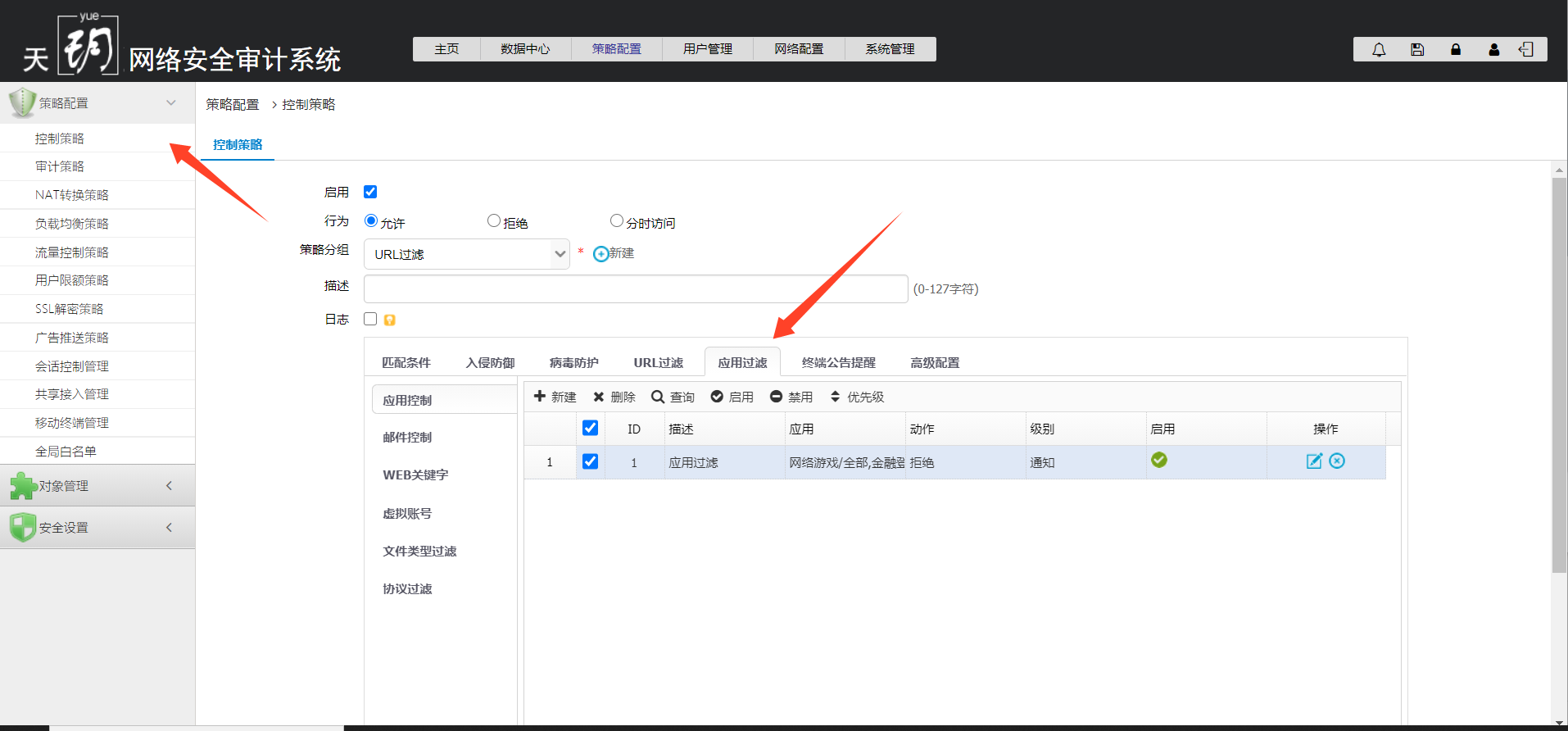Toggle the 日志 checkbox
Screen dimensions: 1568x731
pyautogui.click(x=370, y=319)
